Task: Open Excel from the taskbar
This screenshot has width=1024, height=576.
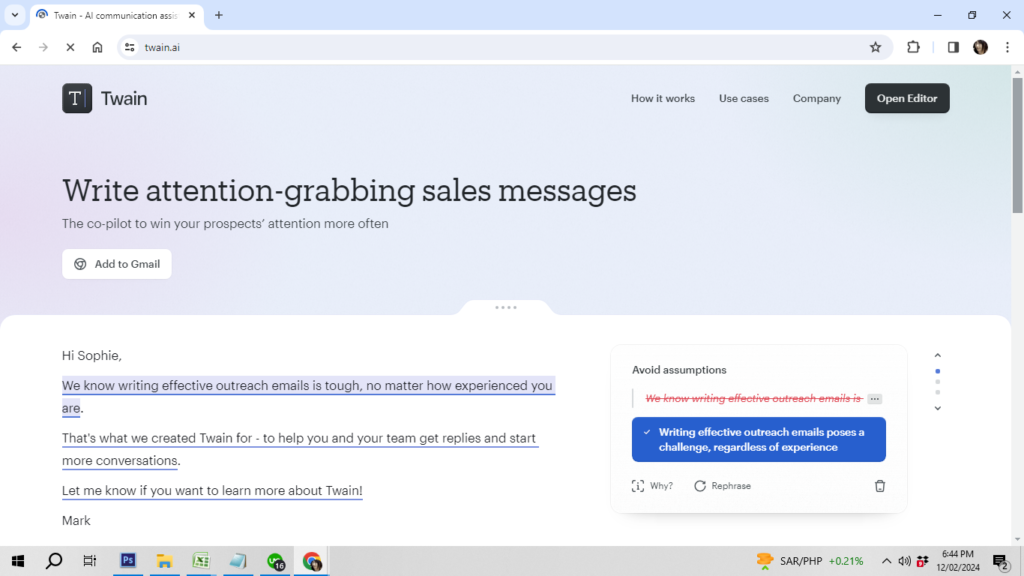Action: click(x=201, y=561)
